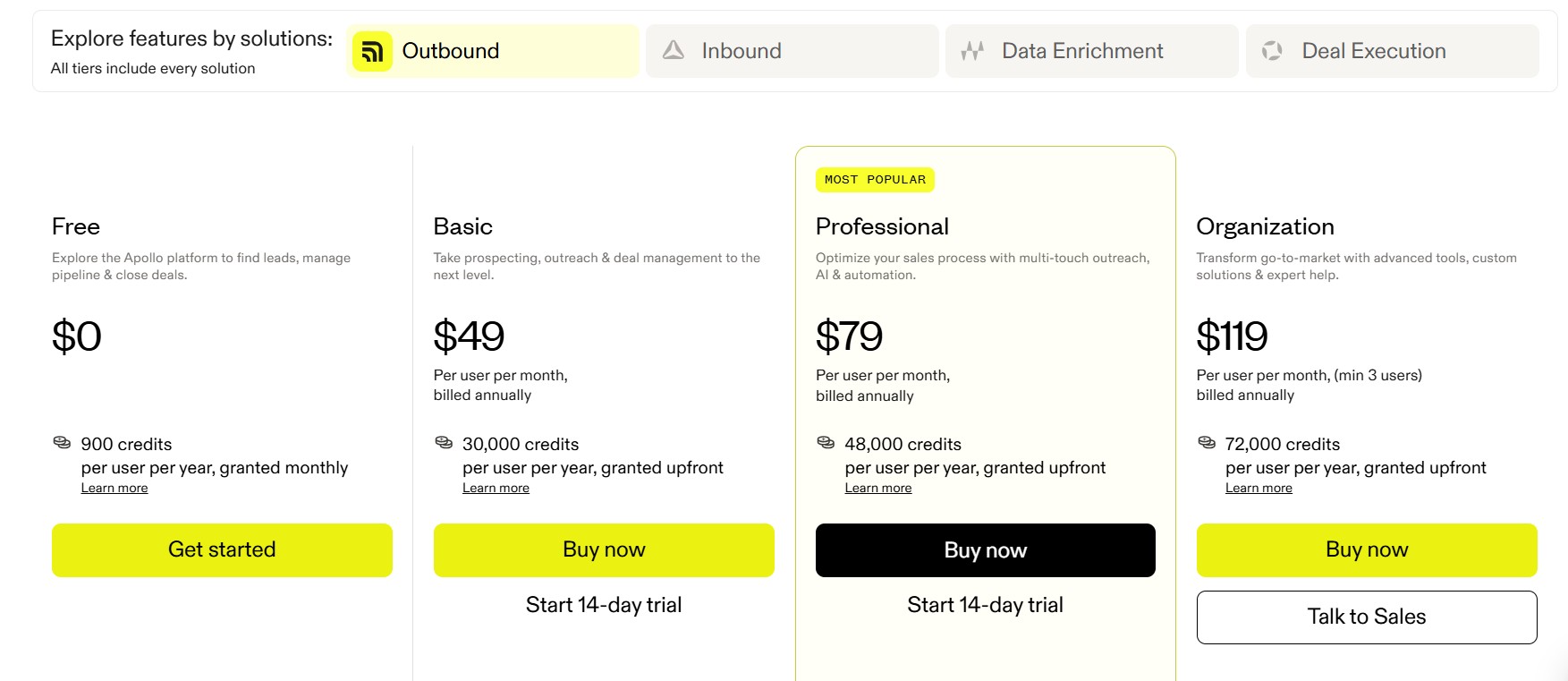Open Learn more under Professional credits
The width and height of the screenshot is (1568, 681).
pyautogui.click(x=878, y=487)
